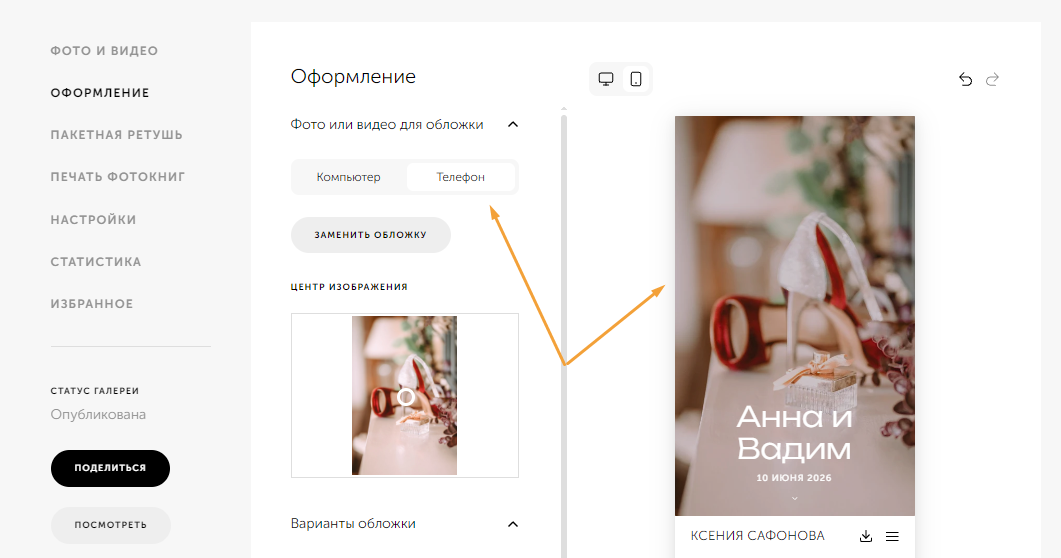Image resolution: width=1061 pixels, height=558 pixels.
Task: Click the image center focus point circle
Action: [x=406, y=397]
